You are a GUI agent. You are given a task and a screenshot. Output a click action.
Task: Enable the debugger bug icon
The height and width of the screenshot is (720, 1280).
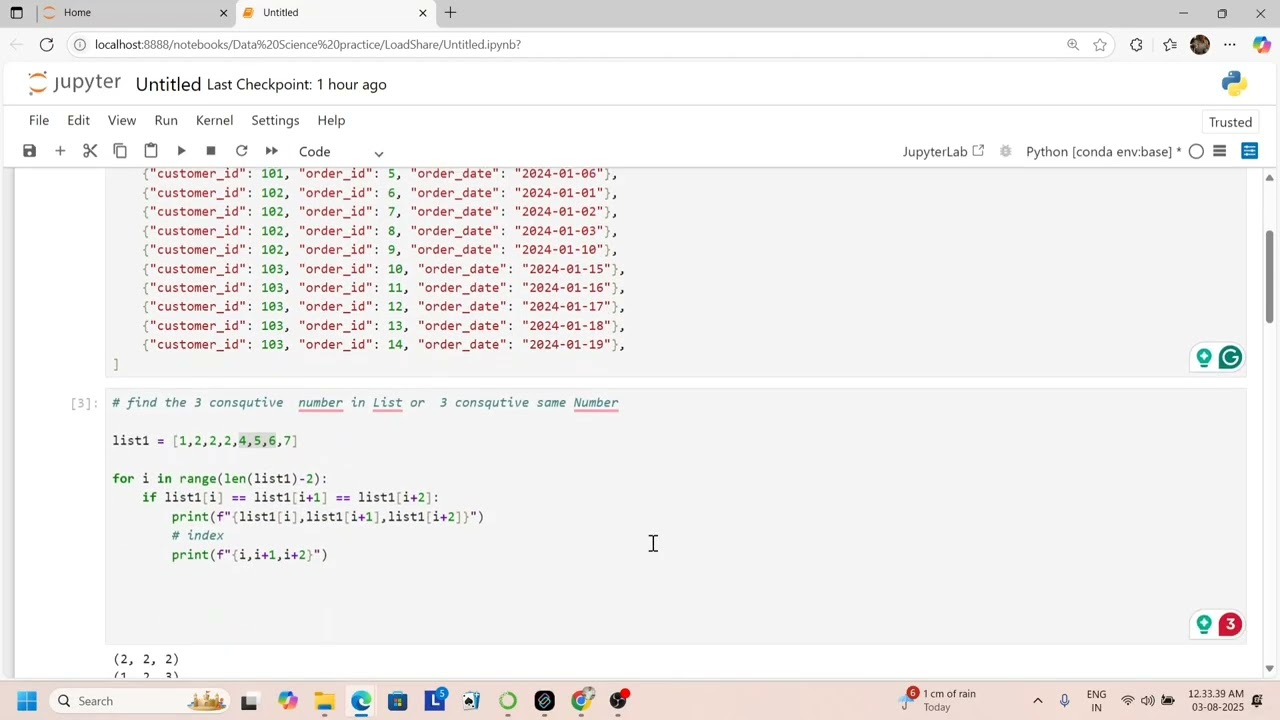coord(1005,151)
